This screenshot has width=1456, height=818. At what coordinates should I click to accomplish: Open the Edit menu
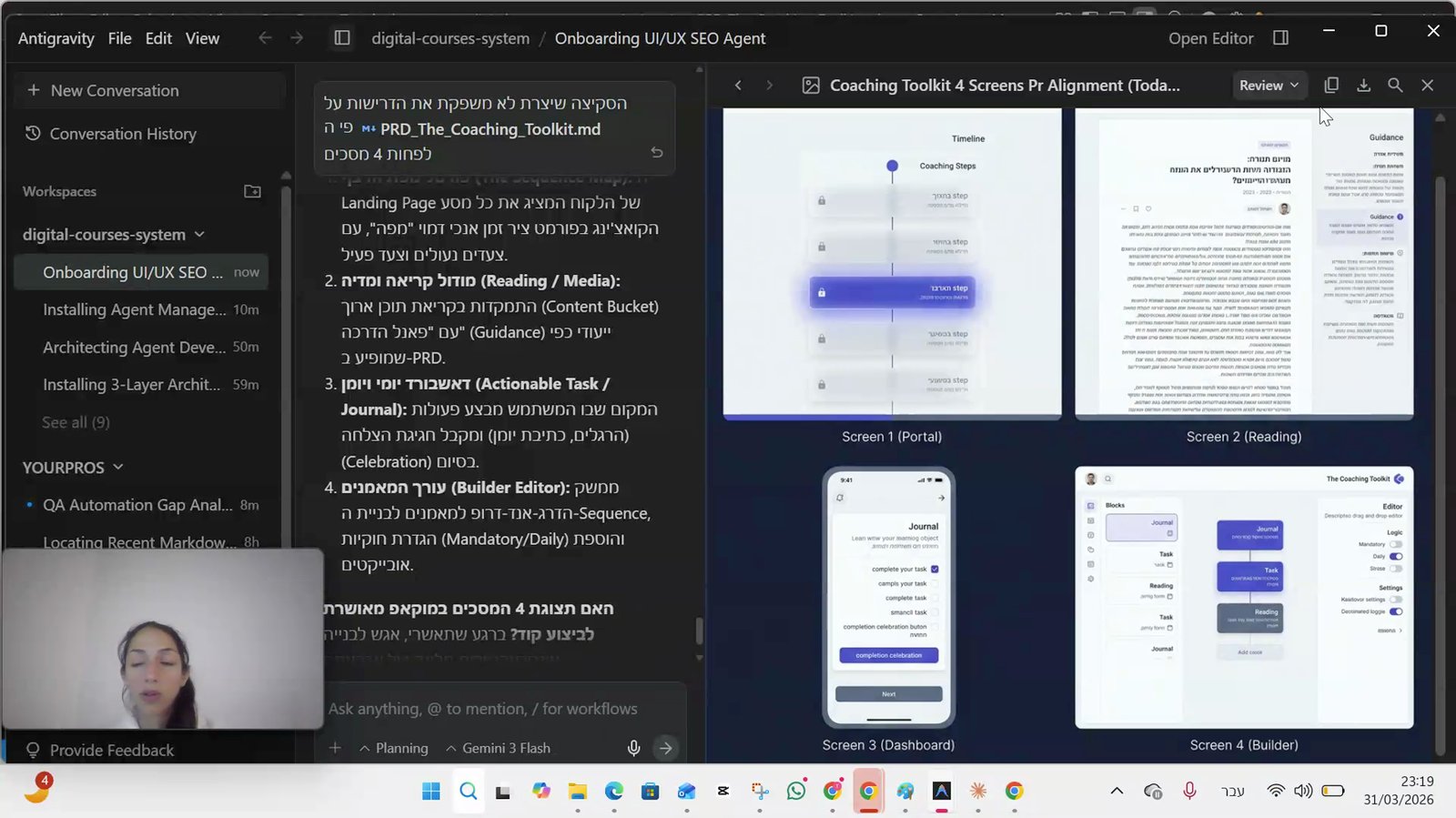(158, 38)
